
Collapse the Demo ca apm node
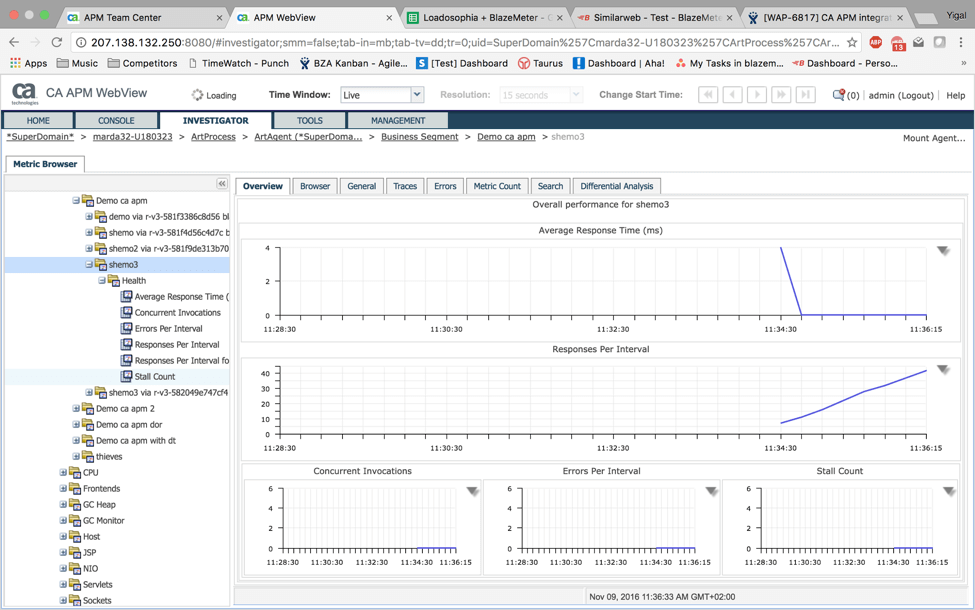pos(76,200)
